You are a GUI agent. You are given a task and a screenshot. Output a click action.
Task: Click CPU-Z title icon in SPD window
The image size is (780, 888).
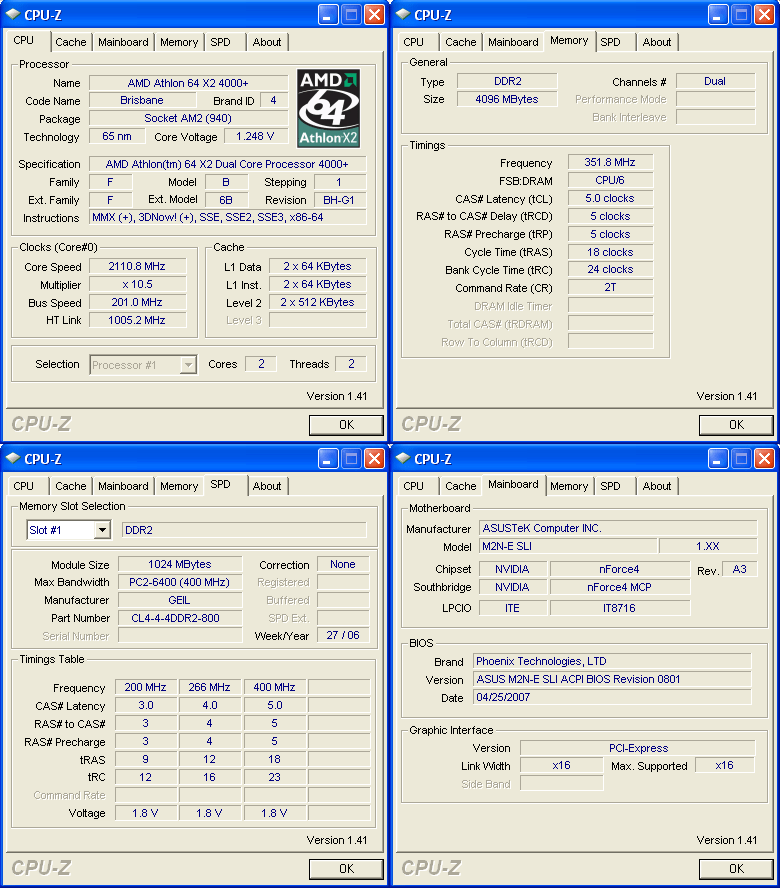tap(14, 459)
